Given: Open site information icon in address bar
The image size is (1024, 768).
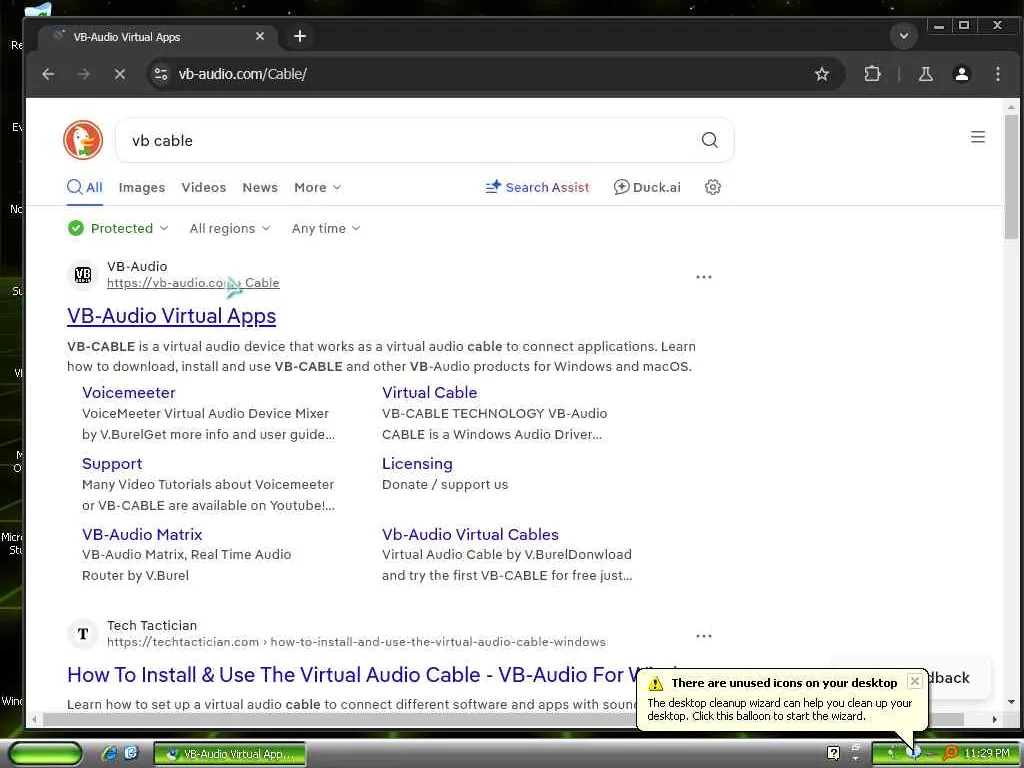Looking at the screenshot, I should [x=161, y=74].
